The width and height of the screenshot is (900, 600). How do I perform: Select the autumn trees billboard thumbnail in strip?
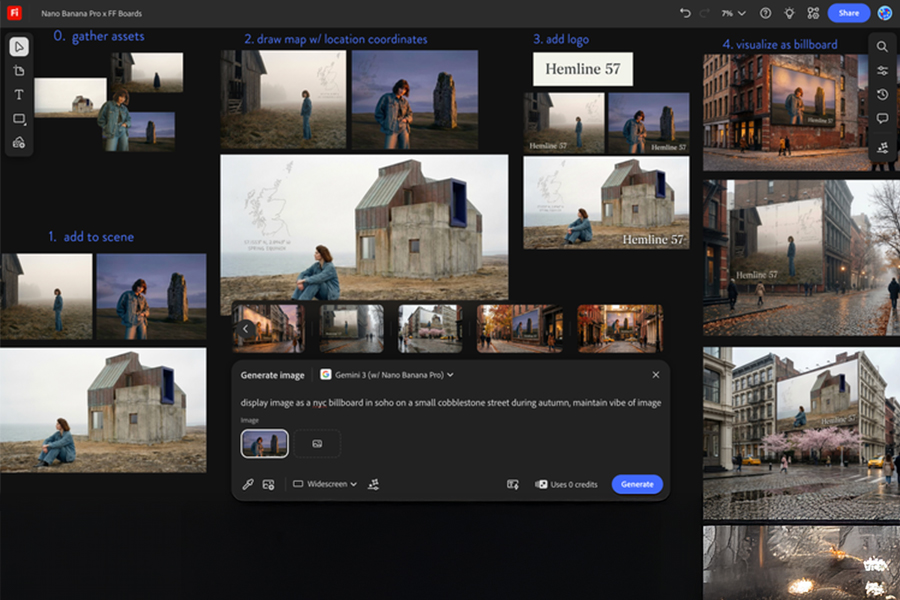tap(519, 328)
